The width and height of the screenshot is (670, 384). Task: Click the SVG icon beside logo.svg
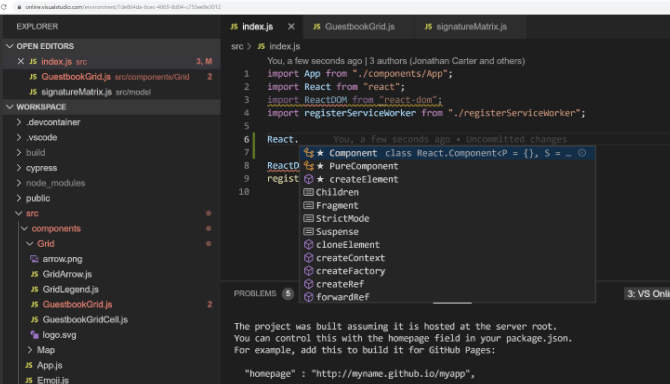click(x=34, y=335)
